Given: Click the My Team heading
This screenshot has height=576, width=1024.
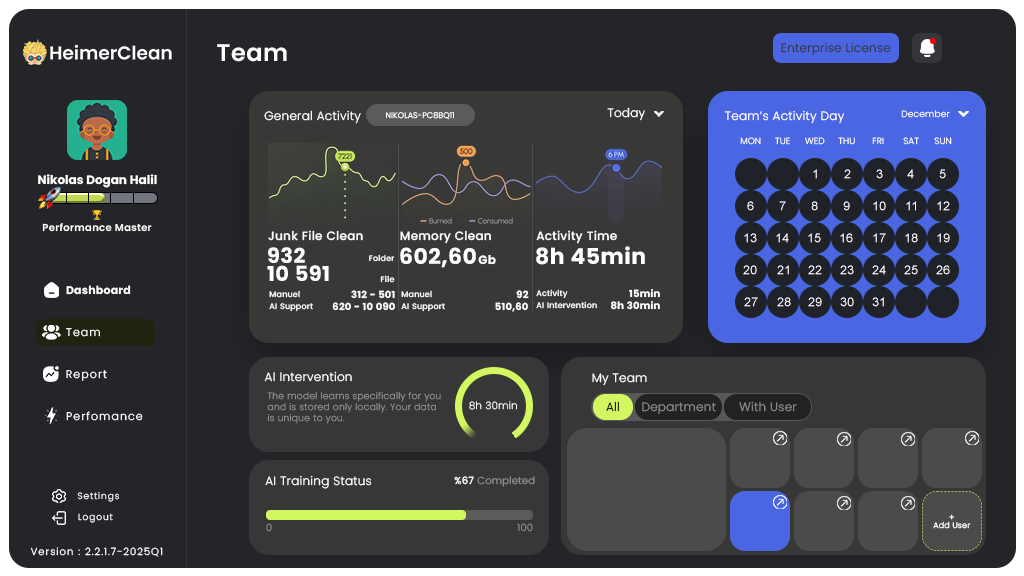Looking at the screenshot, I should pyautogui.click(x=619, y=378).
